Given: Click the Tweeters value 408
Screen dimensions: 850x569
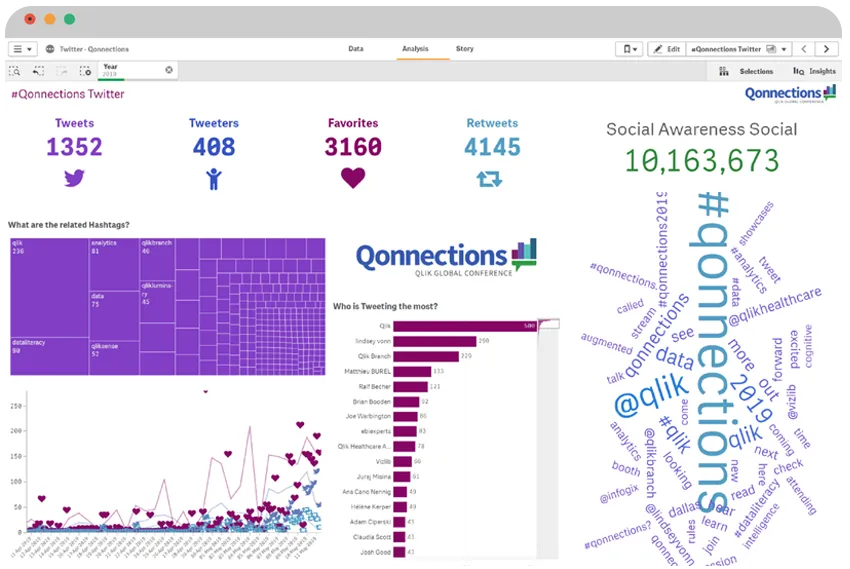Looking at the screenshot, I should 214,147.
